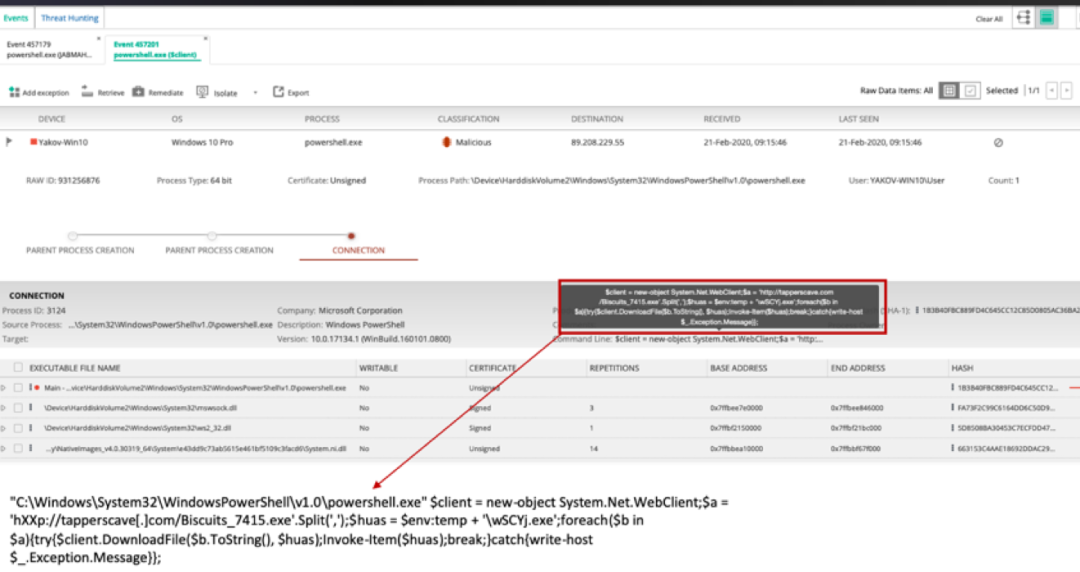Click the REPETITIONS column header

click(614, 368)
